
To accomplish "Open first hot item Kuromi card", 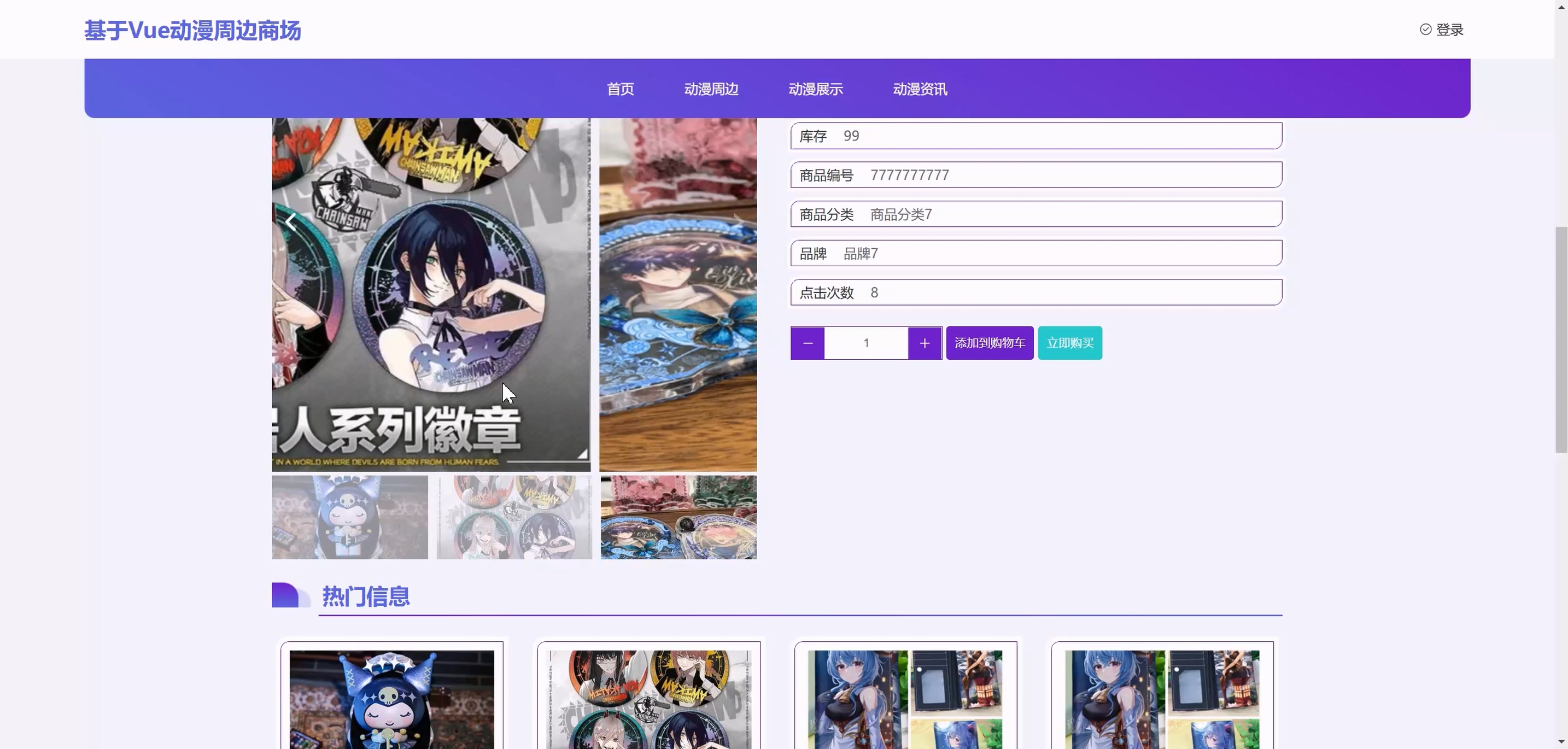I will click(x=391, y=699).
